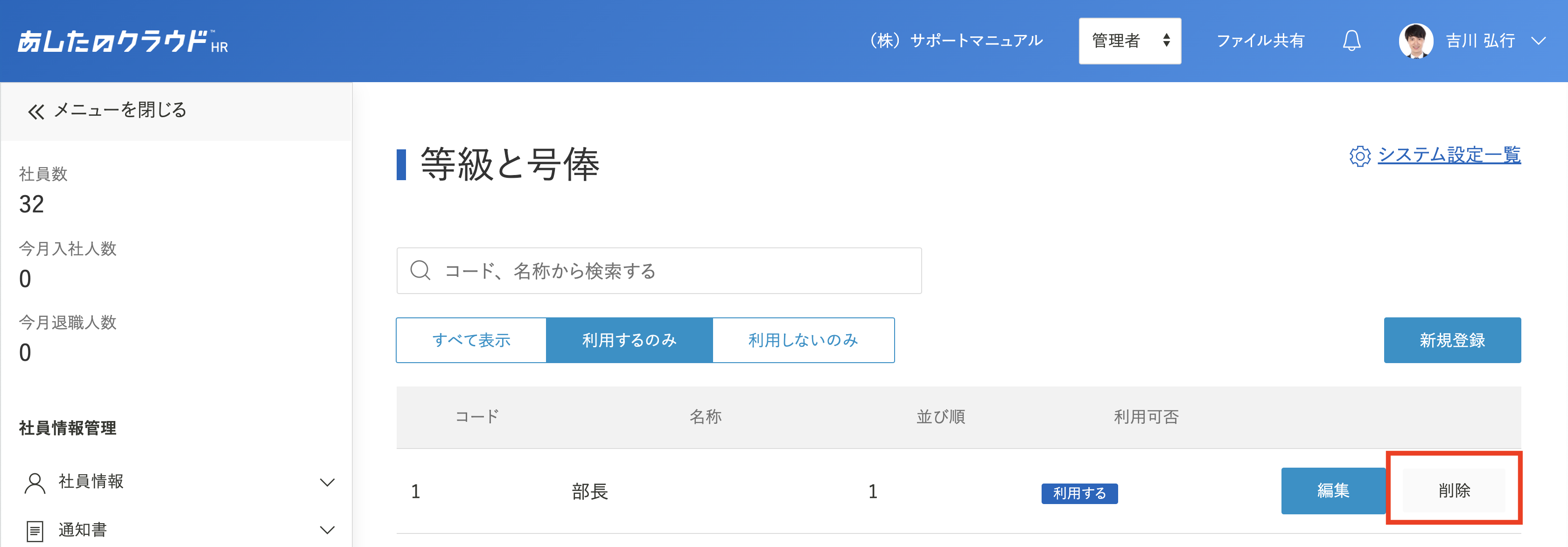The image size is (1568, 547).
Task: Click the 社員情報 person icon
Action: click(35, 483)
